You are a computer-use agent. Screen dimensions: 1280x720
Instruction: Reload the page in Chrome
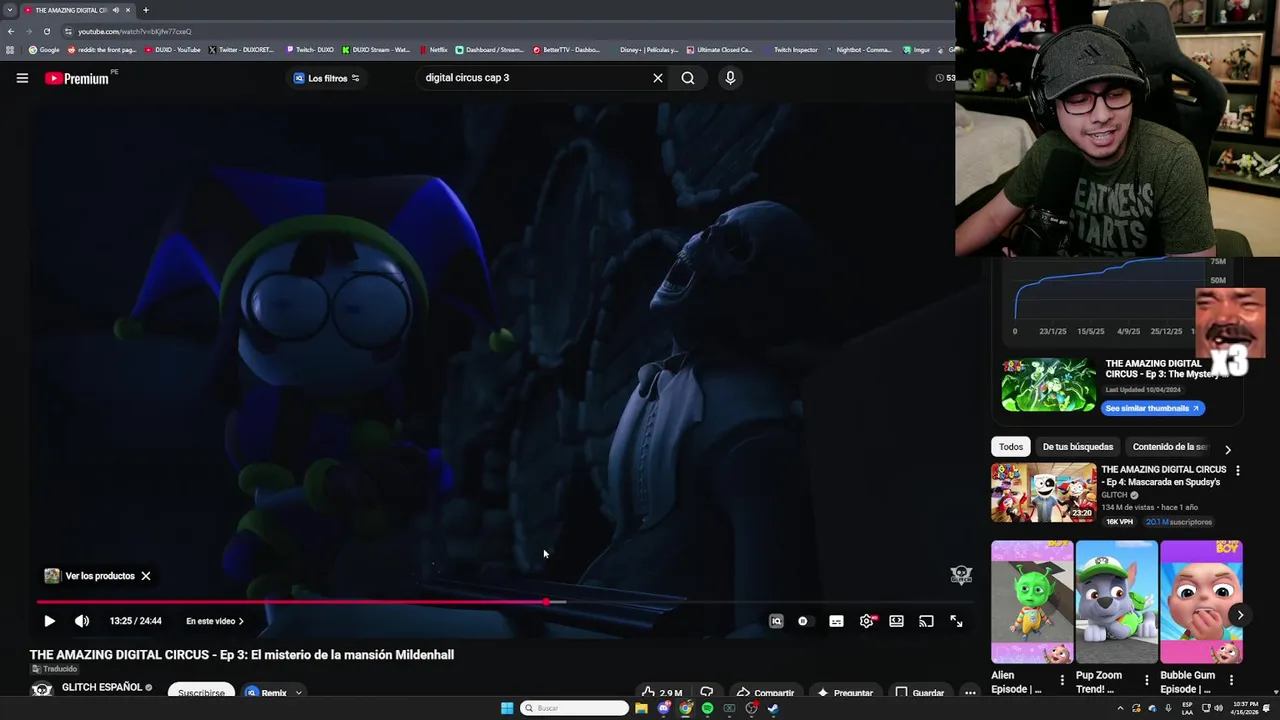tap(46, 31)
